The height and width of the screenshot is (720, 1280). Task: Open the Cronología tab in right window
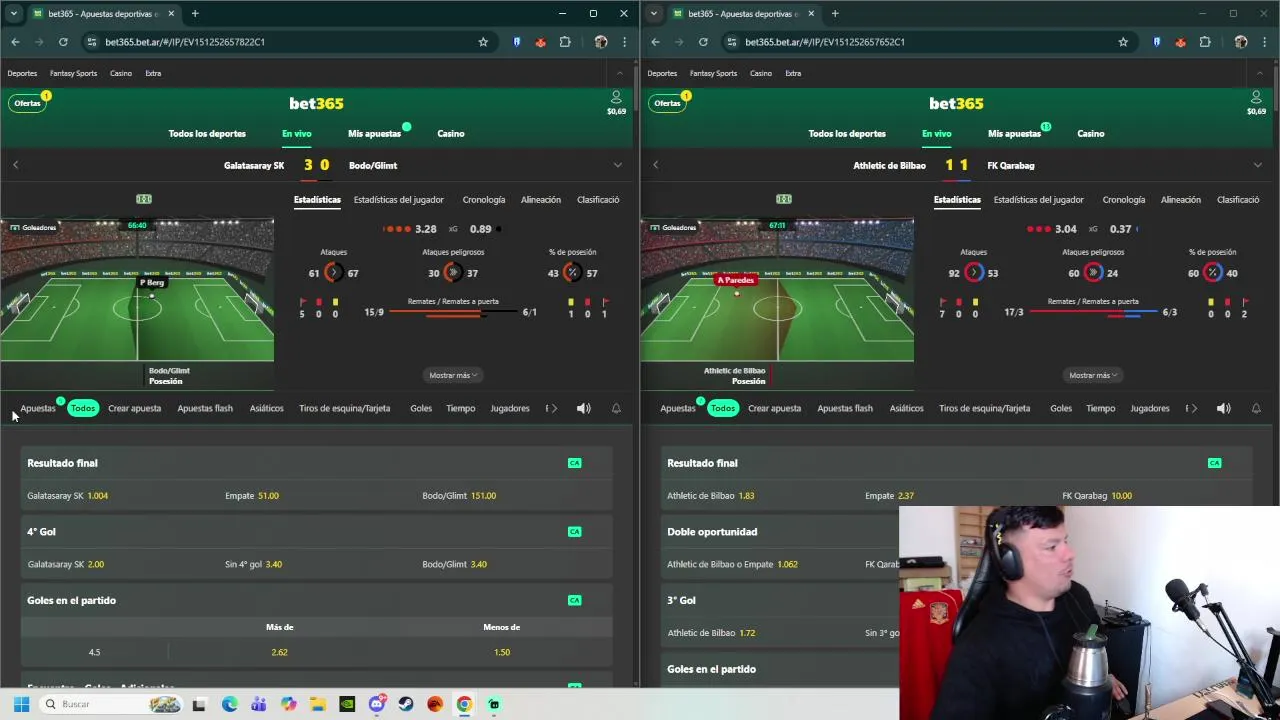(x=1123, y=199)
